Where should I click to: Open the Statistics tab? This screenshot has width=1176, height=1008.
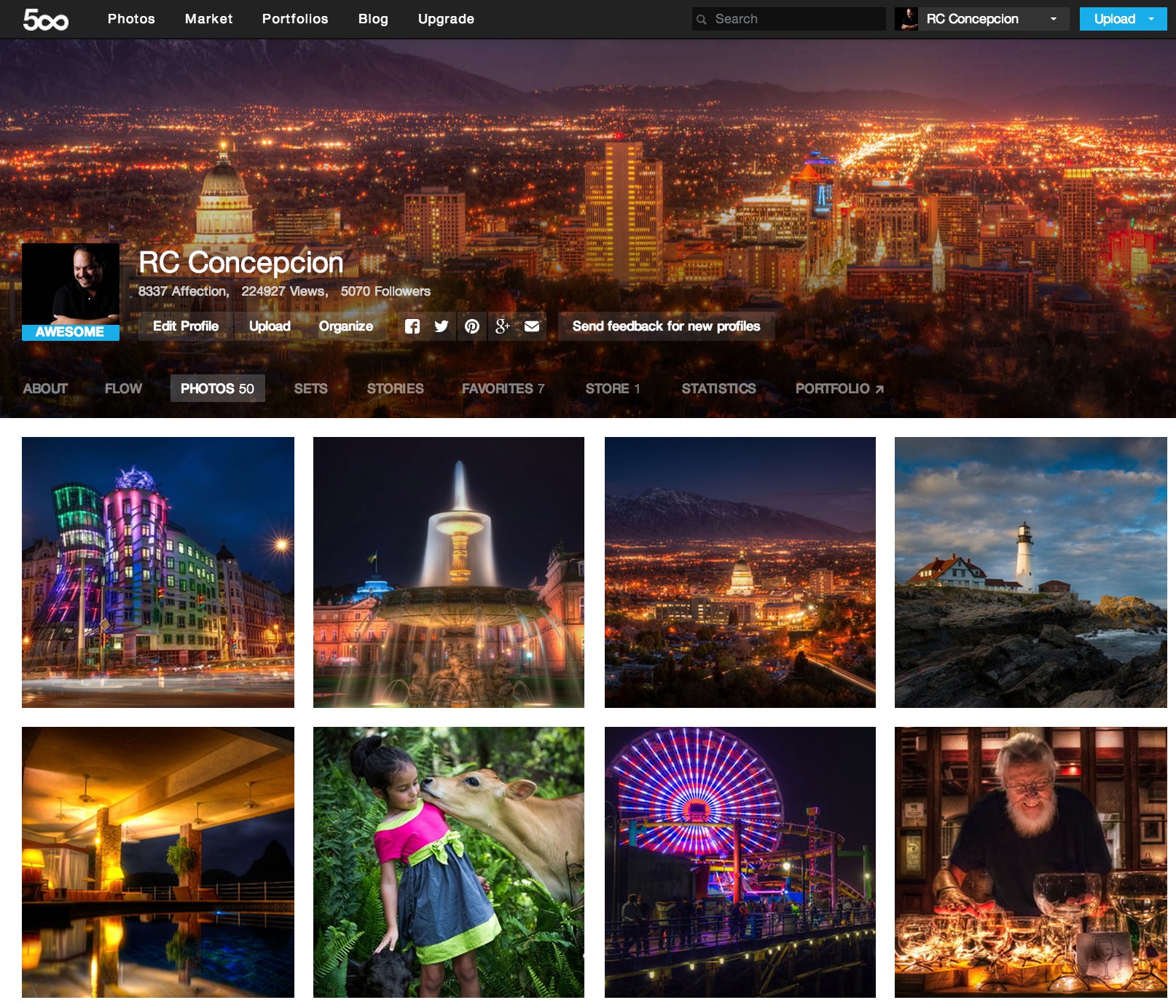(x=718, y=388)
